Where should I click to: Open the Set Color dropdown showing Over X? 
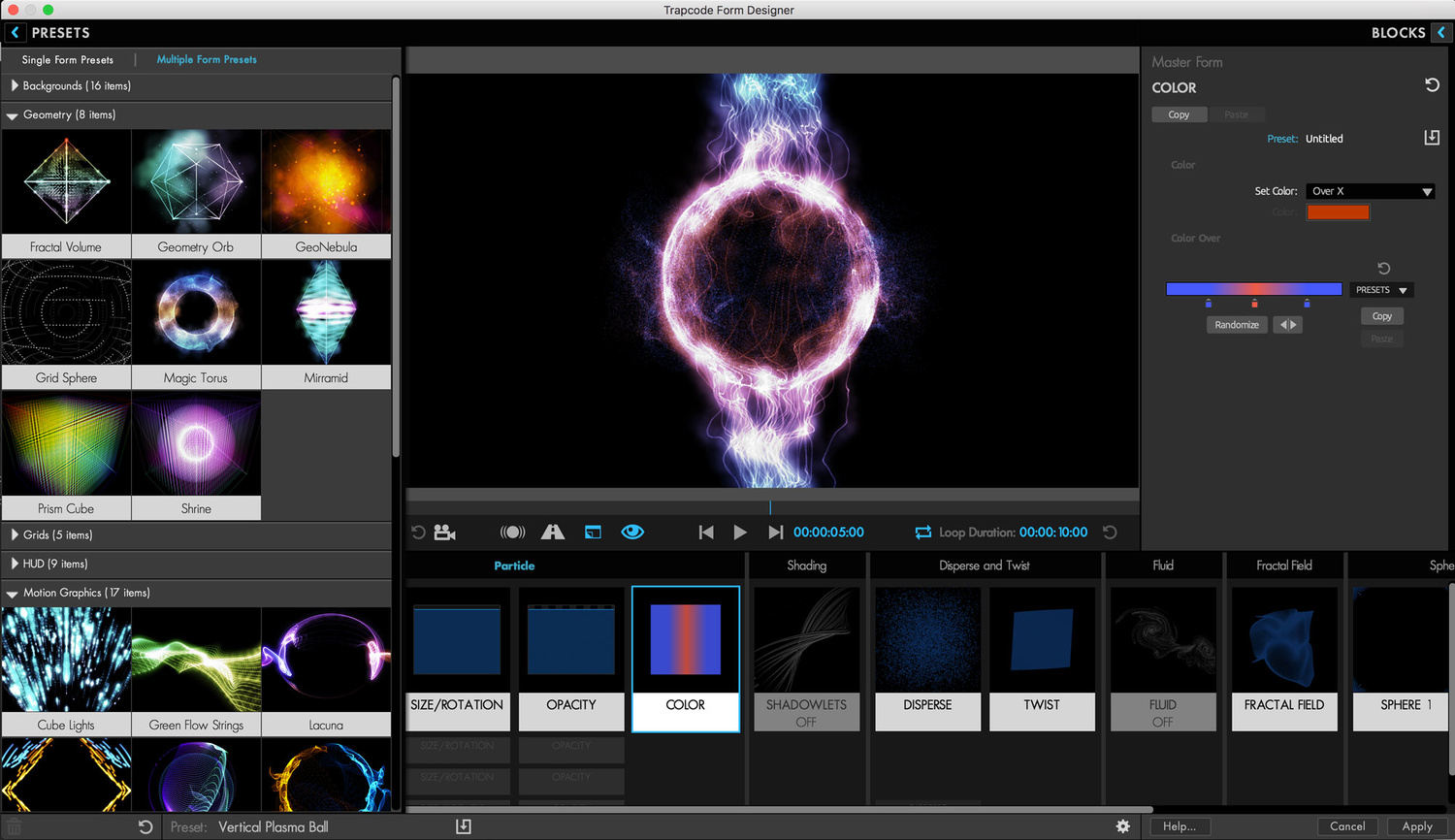(x=1370, y=191)
